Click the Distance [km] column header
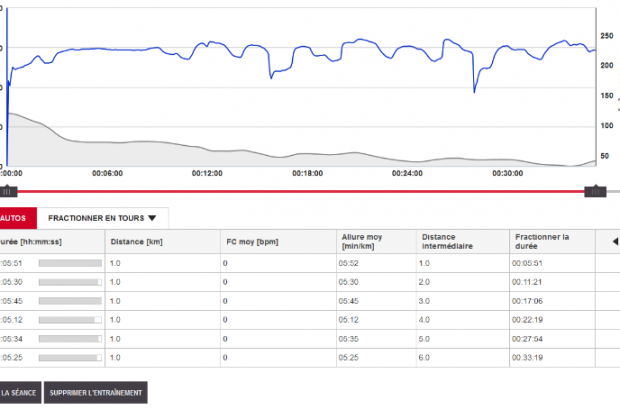The width and height of the screenshot is (620, 410). [x=135, y=242]
